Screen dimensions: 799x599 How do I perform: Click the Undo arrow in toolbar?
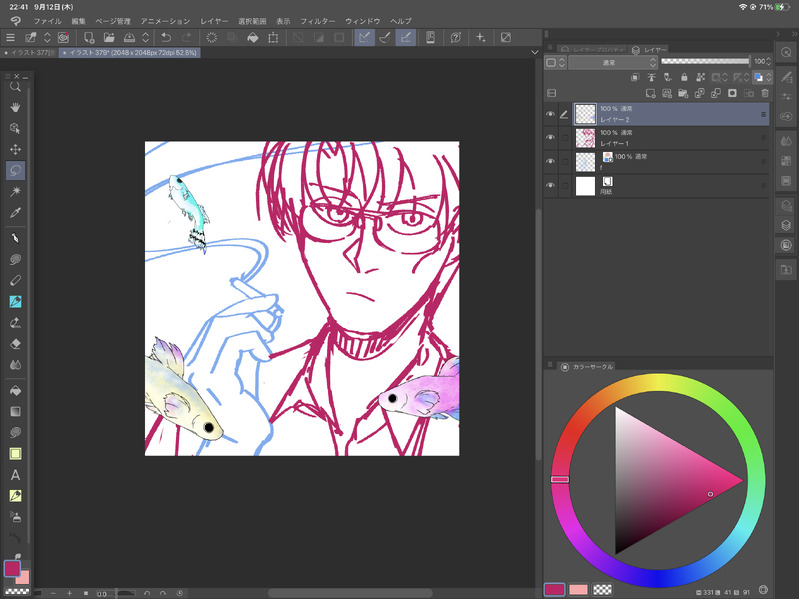(166, 37)
